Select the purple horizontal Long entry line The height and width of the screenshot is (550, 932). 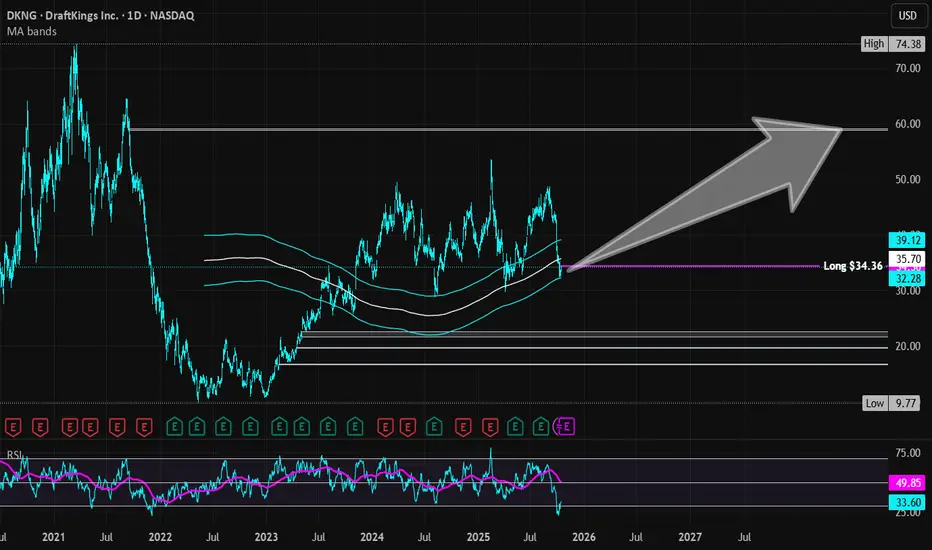coord(689,266)
